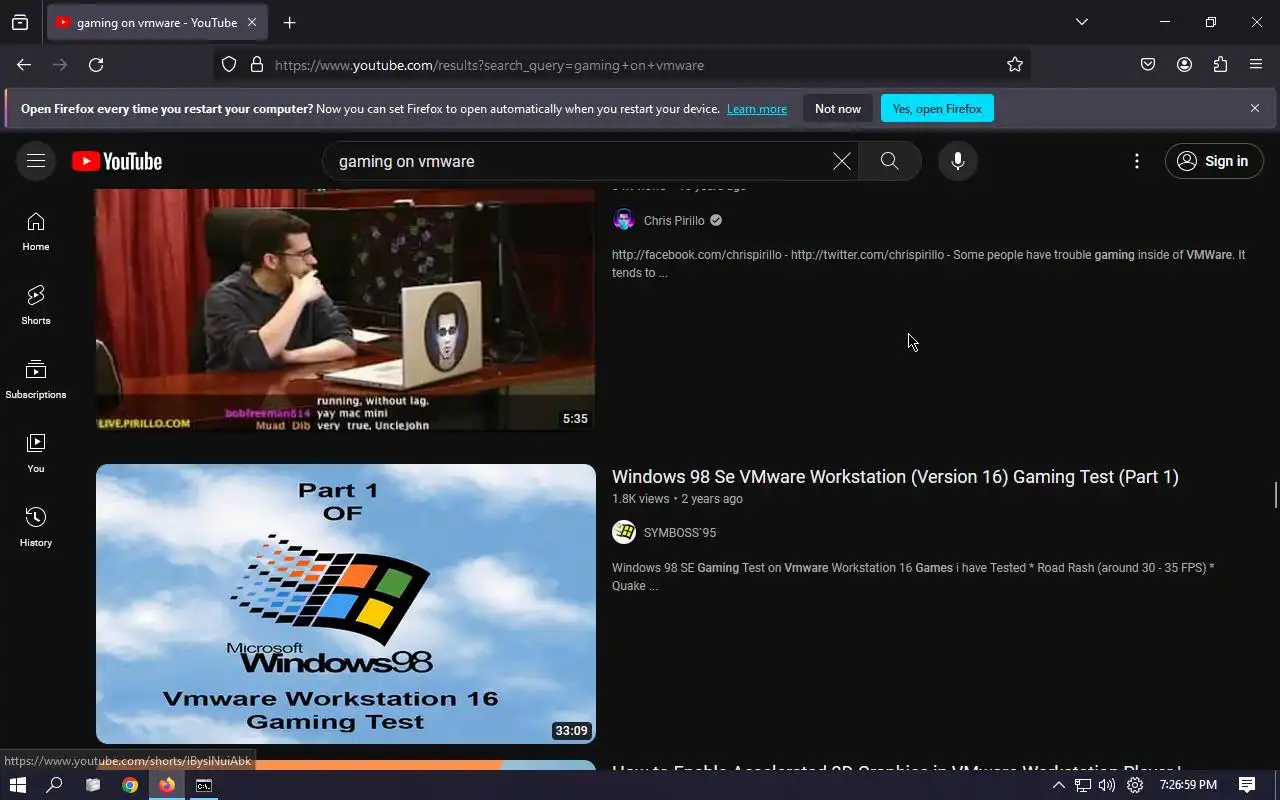This screenshot has width=1280, height=800.
Task: Click Yes, open Firefox button
Action: (x=937, y=109)
